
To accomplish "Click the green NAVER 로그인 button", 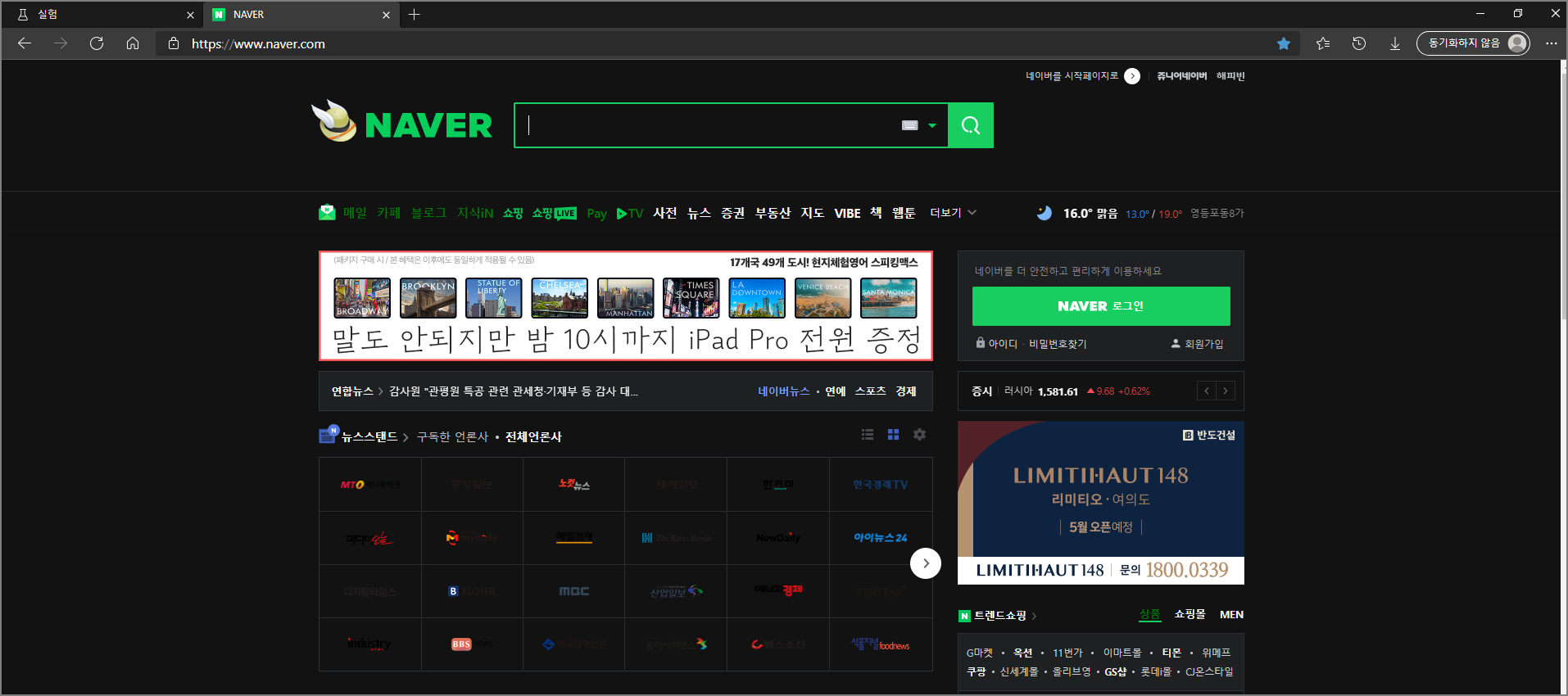I will (x=1101, y=306).
